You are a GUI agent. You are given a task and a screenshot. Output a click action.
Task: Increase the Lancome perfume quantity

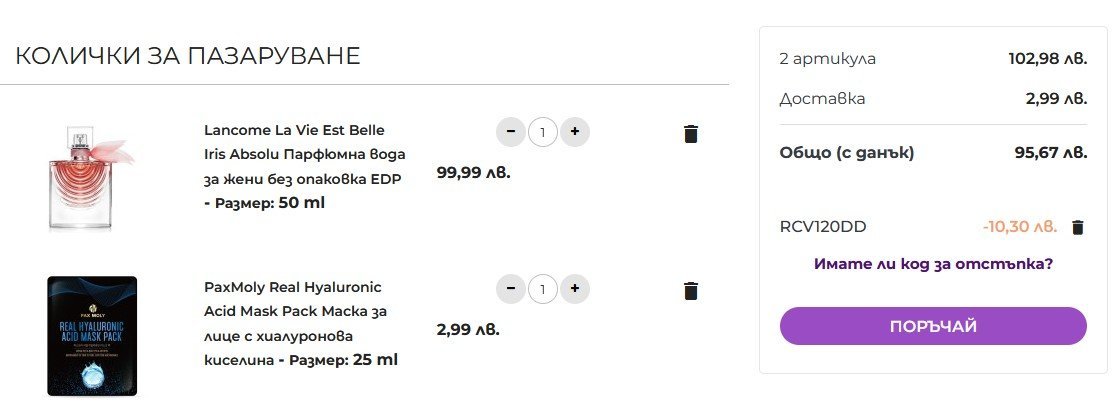pyautogui.click(x=575, y=132)
